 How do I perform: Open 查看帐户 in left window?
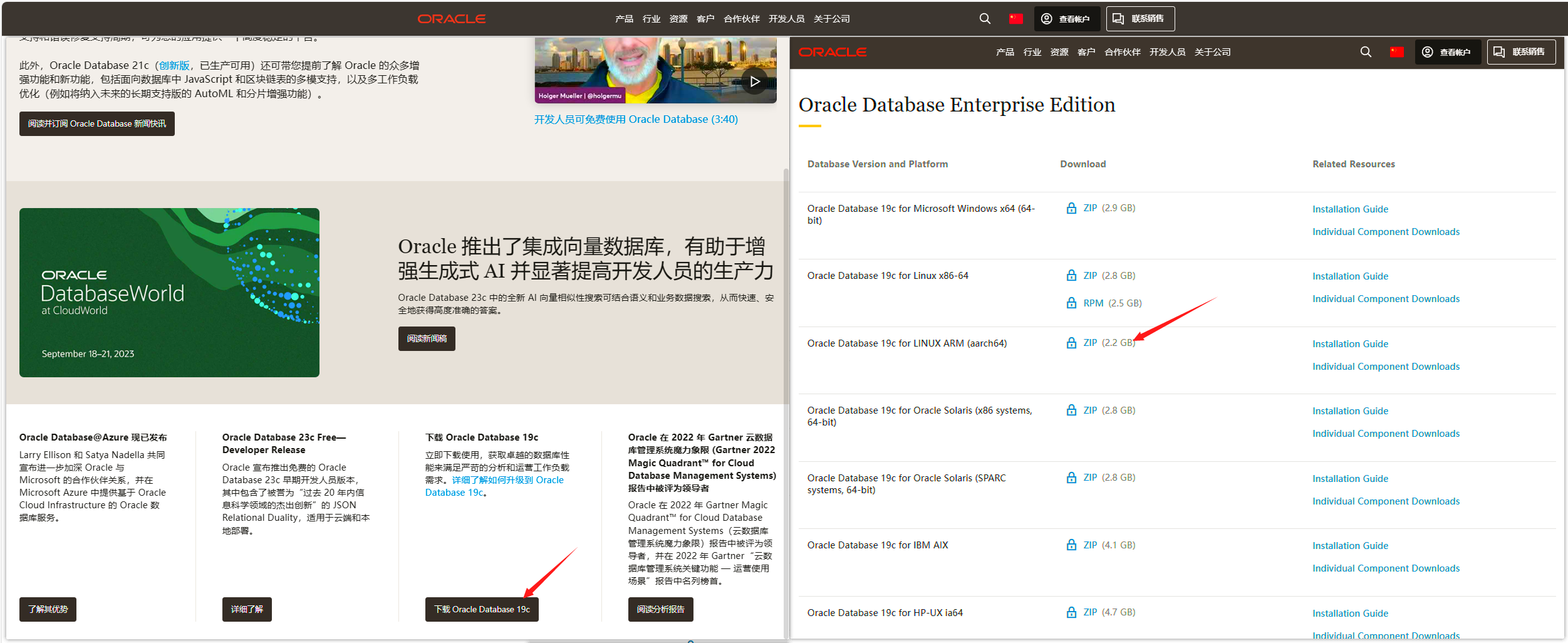[1067, 19]
